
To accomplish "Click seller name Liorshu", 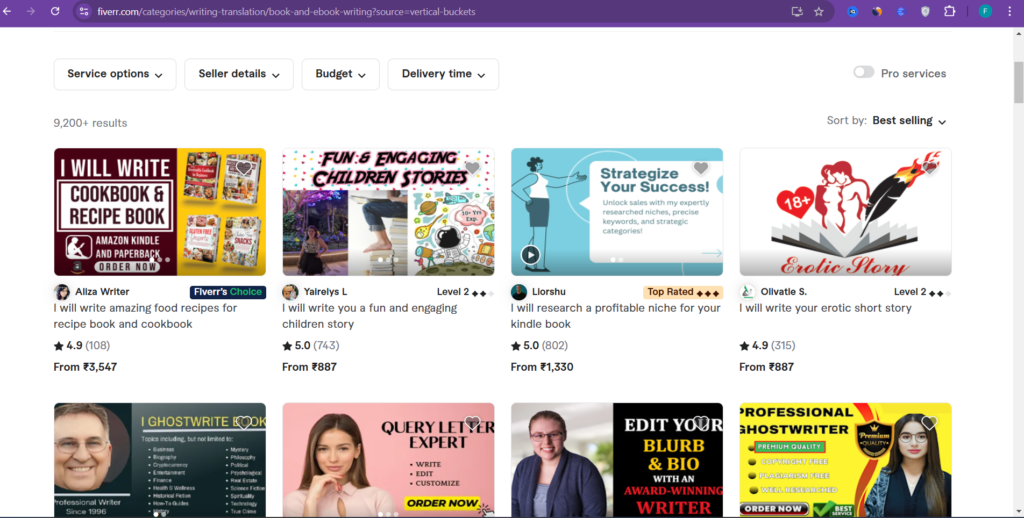I will 549,292.
